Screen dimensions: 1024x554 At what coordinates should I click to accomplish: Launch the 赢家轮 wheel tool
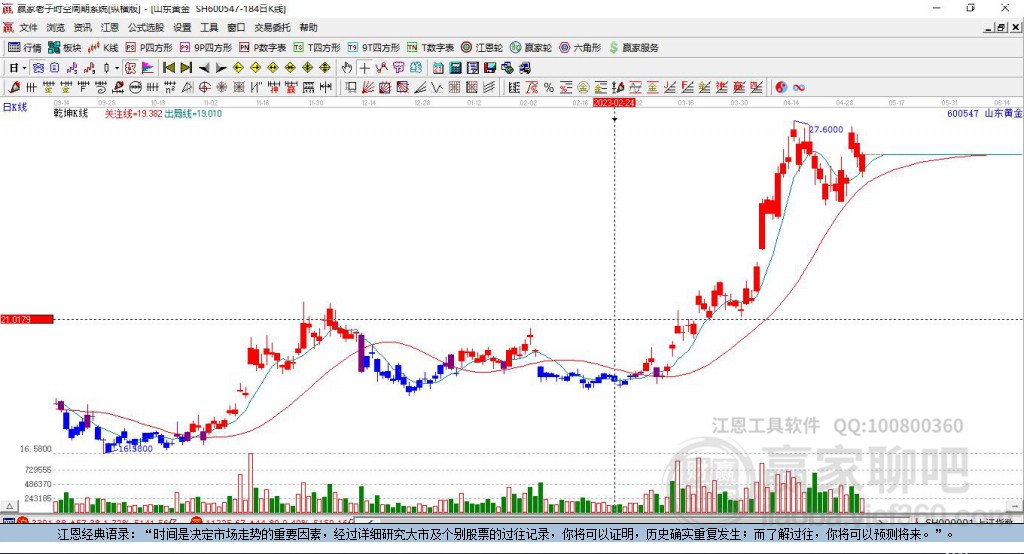pyautogui.click(x=531, y=48)
